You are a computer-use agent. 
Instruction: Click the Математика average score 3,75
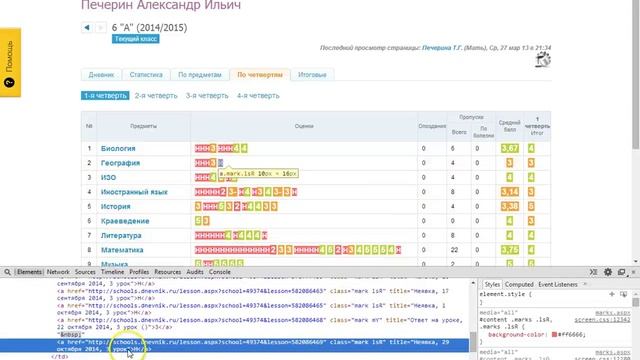point(509,250)
